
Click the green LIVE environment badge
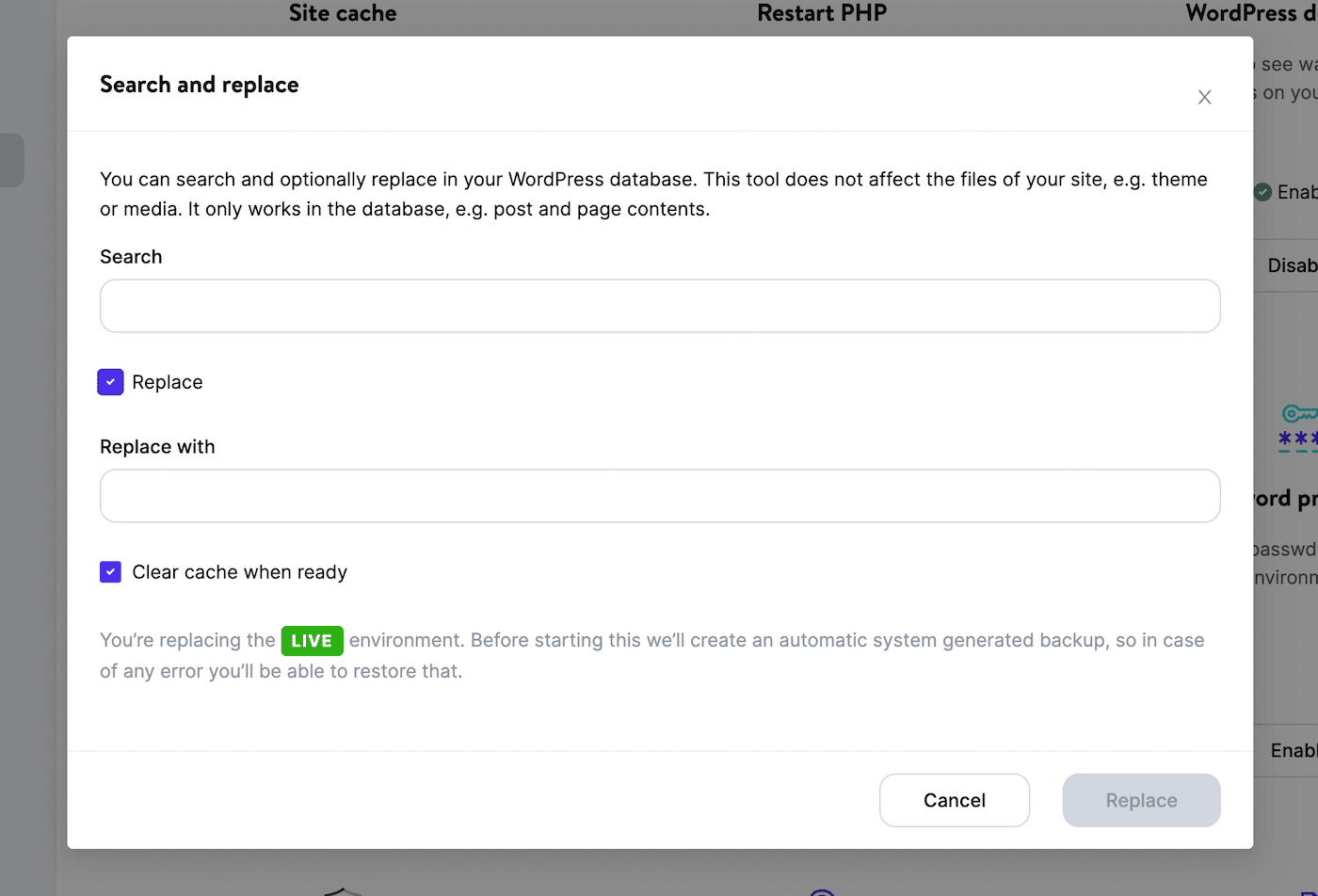[312, 640]
